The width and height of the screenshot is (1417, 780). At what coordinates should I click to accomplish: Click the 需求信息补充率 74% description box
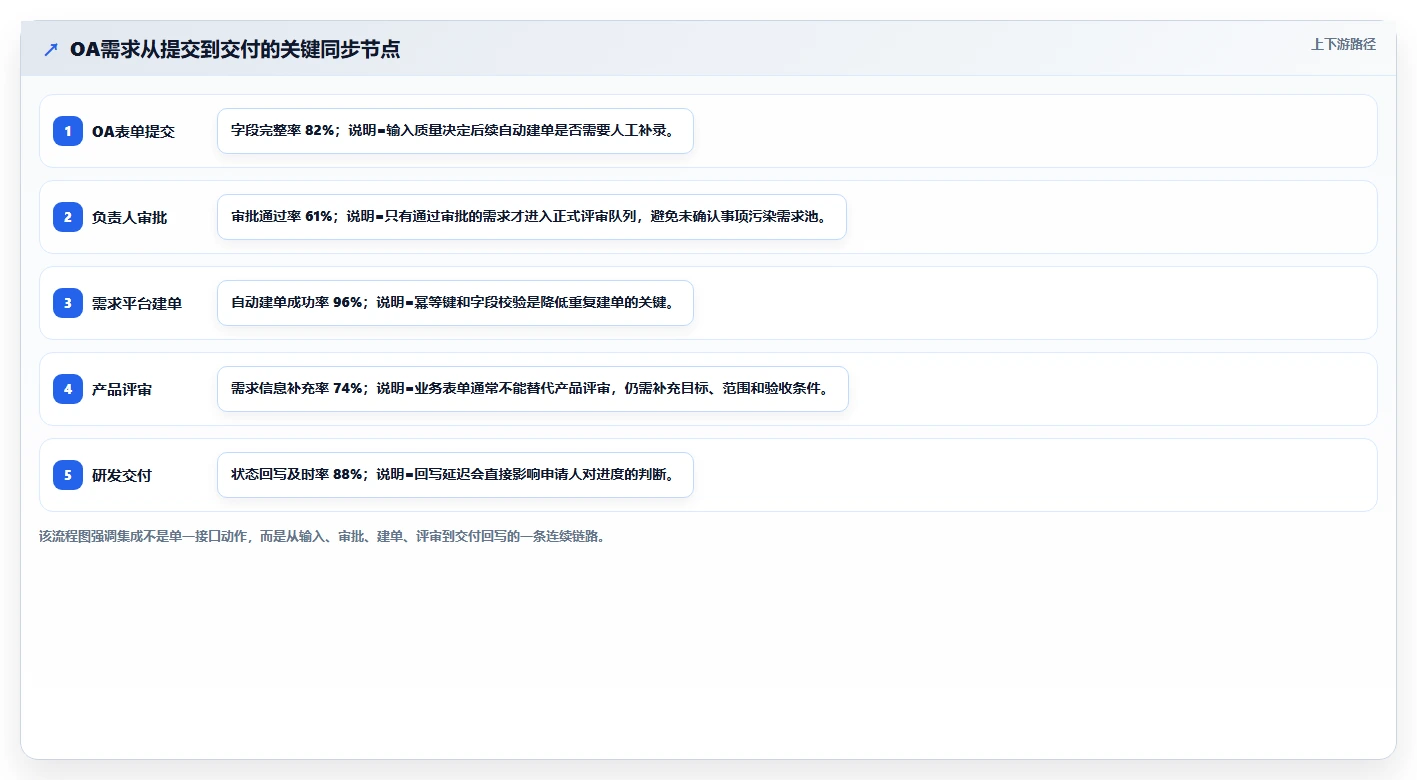coord(533,389)
